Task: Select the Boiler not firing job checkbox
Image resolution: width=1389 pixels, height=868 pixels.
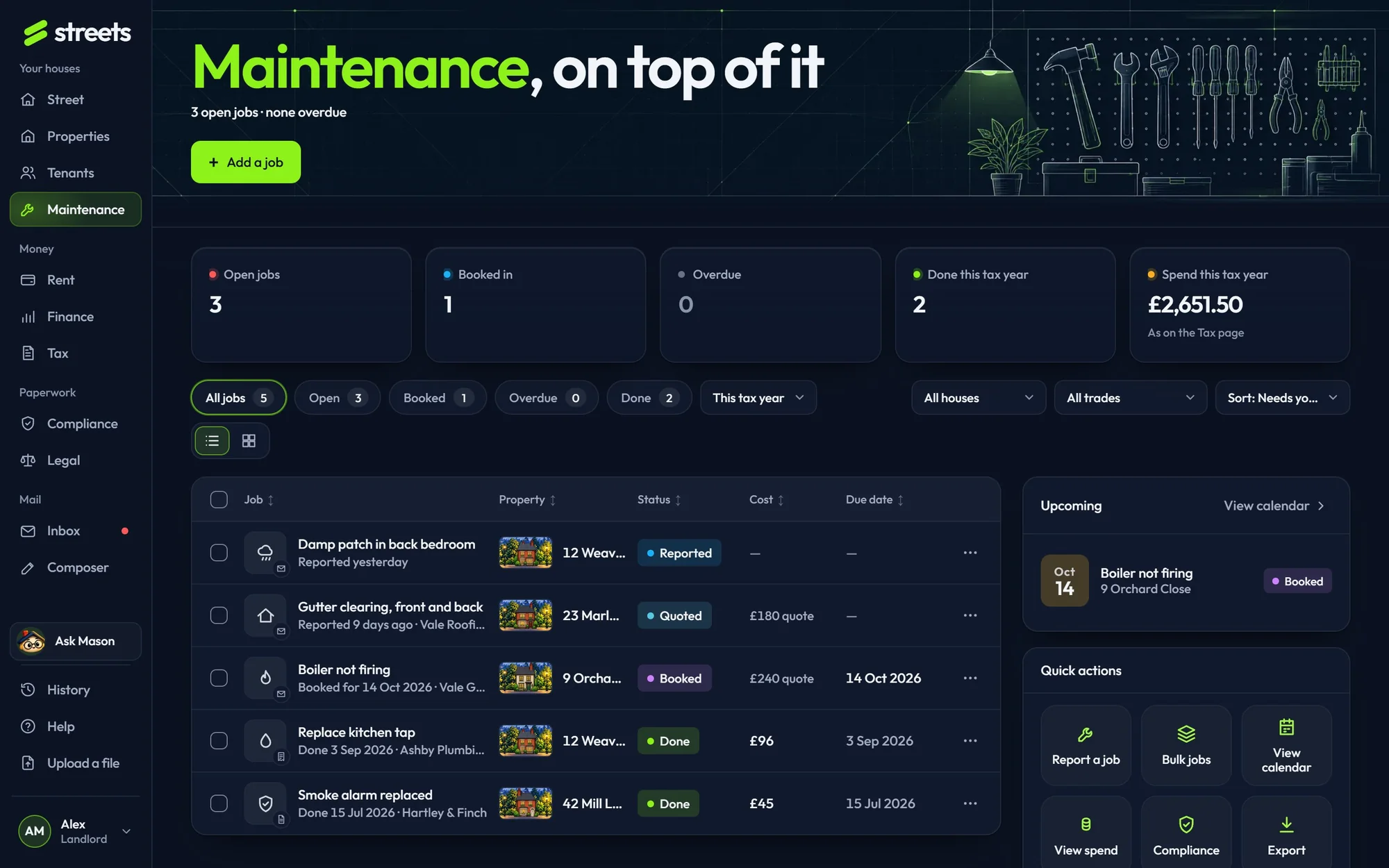Action: click(x=219, y=678)
